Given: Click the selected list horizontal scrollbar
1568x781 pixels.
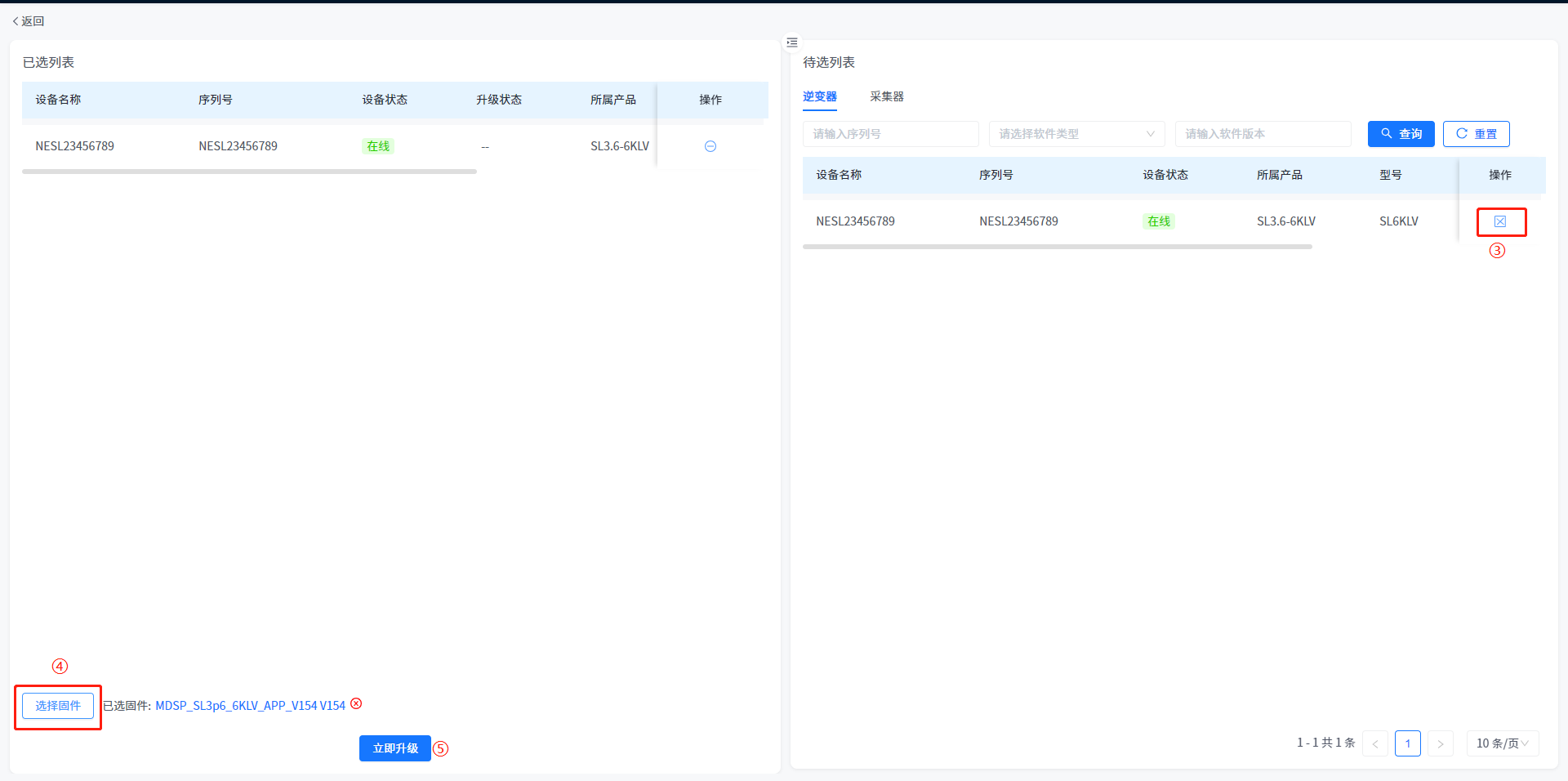Looking at the screenshot, I should 249,172.
